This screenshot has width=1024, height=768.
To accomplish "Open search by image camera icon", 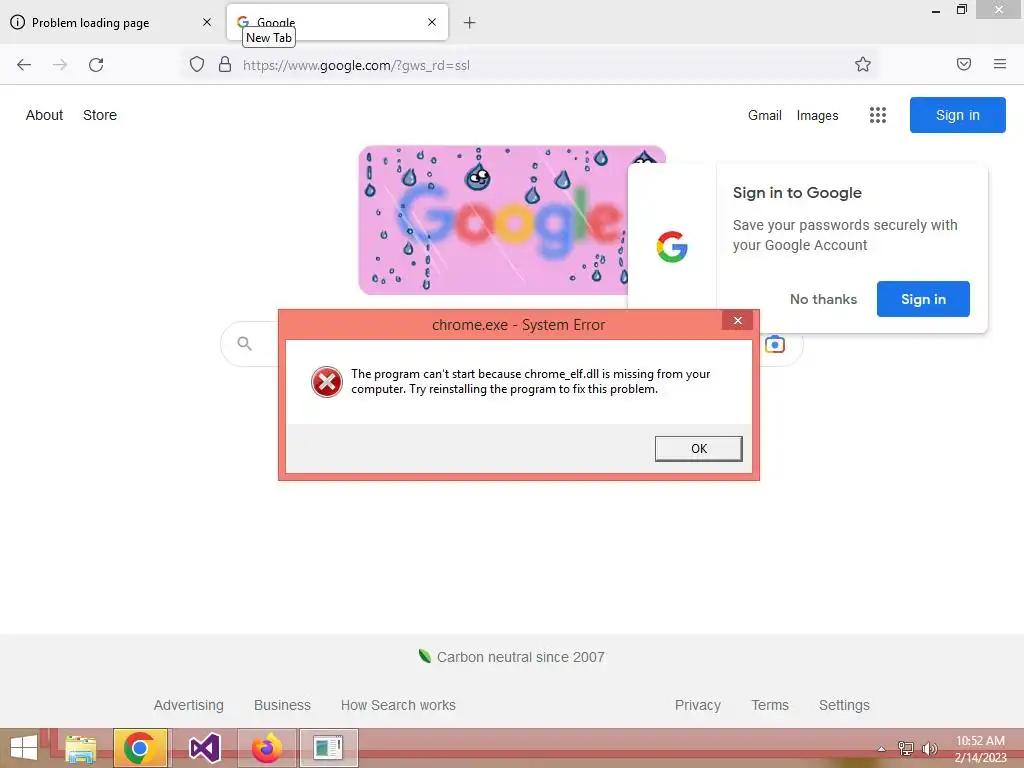I will (775, 344).
